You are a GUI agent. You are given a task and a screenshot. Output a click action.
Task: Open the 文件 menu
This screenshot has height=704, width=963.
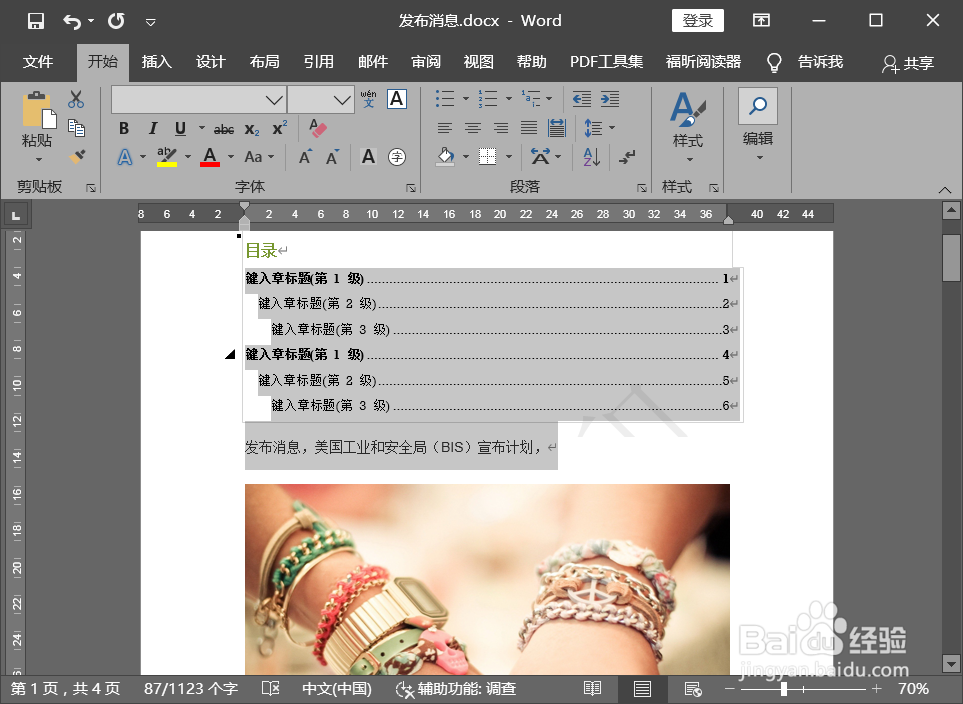coord(38,62)
